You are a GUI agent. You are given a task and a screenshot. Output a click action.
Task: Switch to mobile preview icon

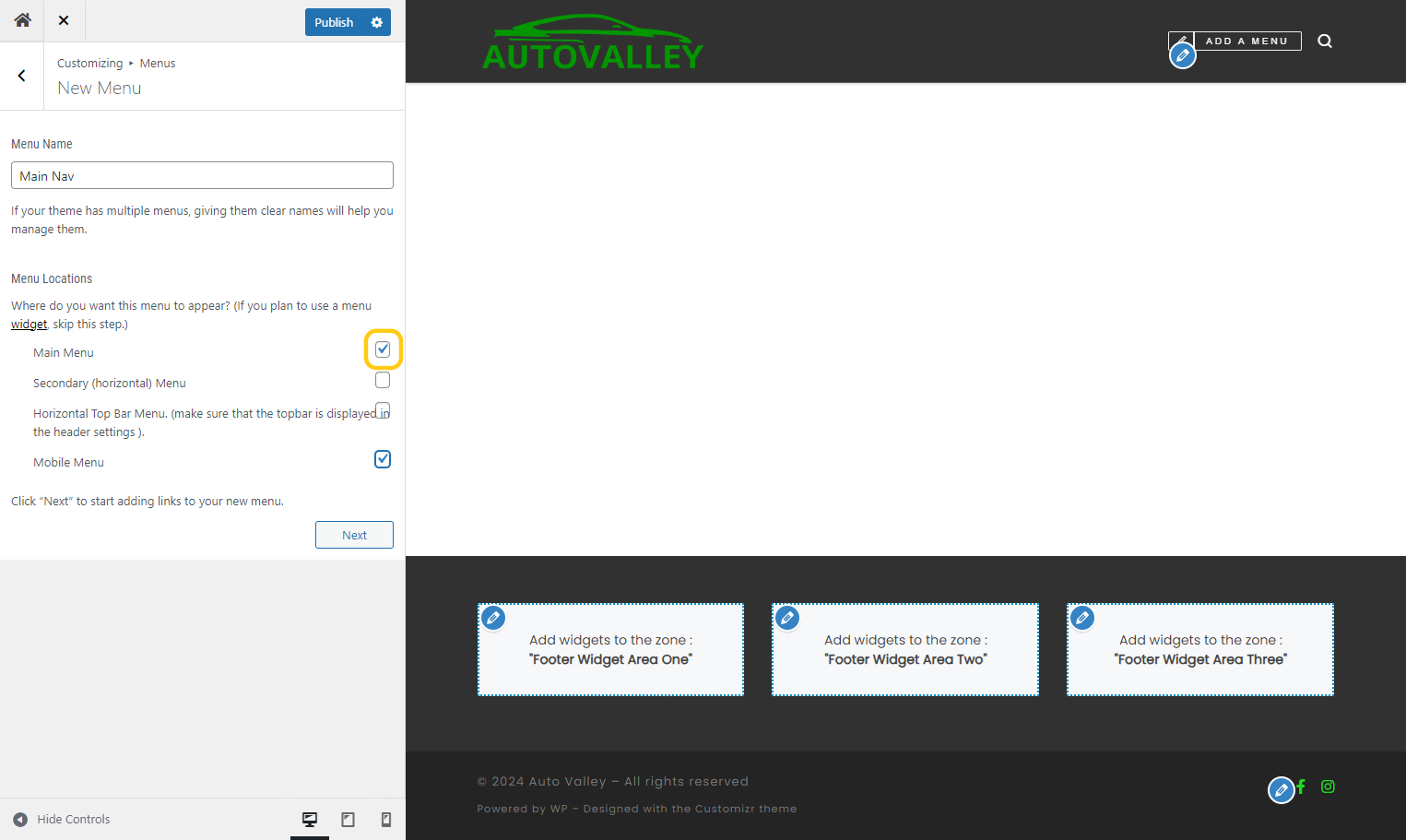386,819
